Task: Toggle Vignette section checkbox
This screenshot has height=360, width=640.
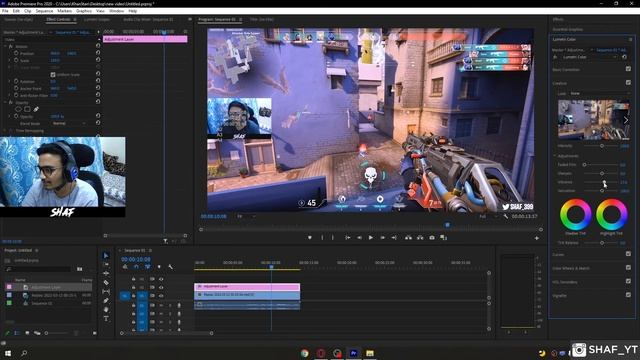Action: coord(628,295)
